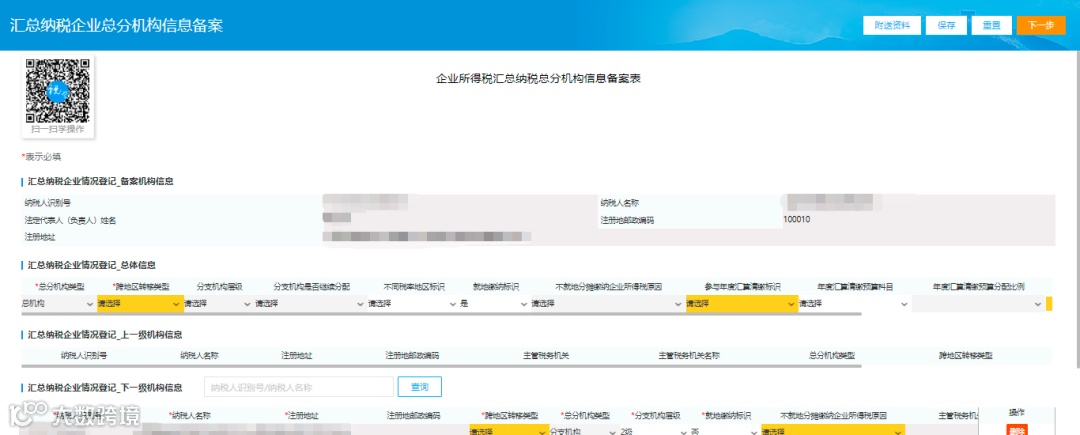Focus the 纳税人识别号/纳税人名称 search field
Screen dimensions: 1080x435
pyautogui.click(x=299, y=387)
